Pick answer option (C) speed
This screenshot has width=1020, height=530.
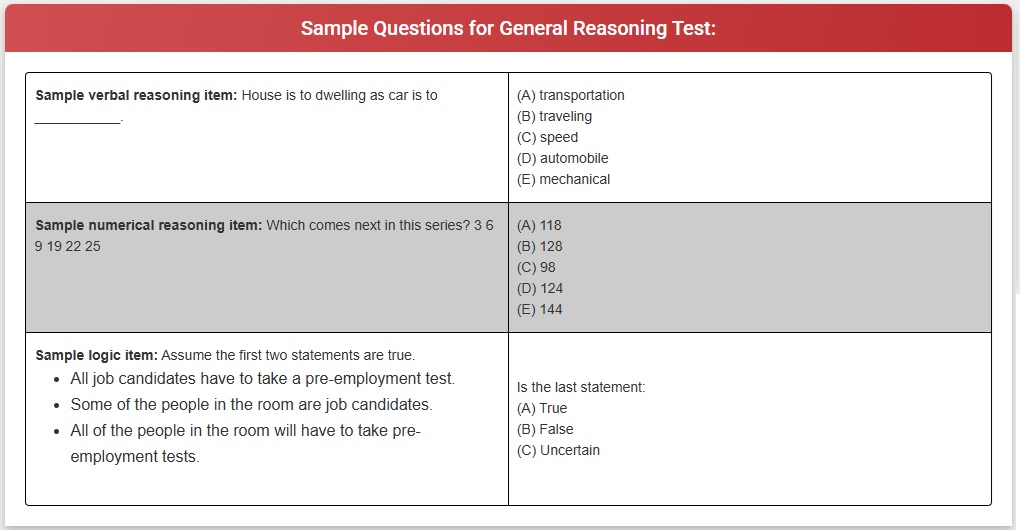pyautogui.click(x=547, y=137)
